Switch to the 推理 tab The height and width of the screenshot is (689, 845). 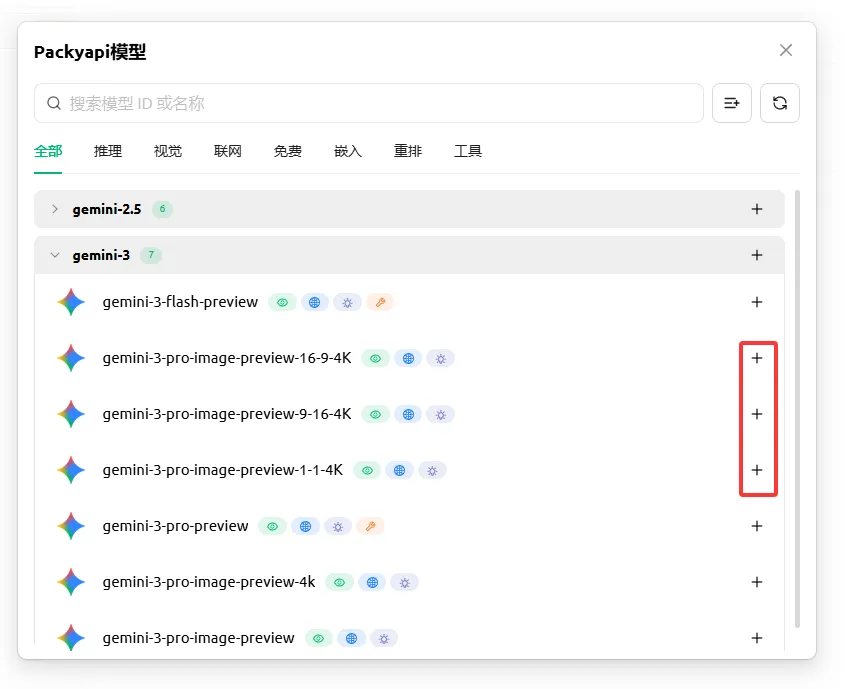(108, 151)
